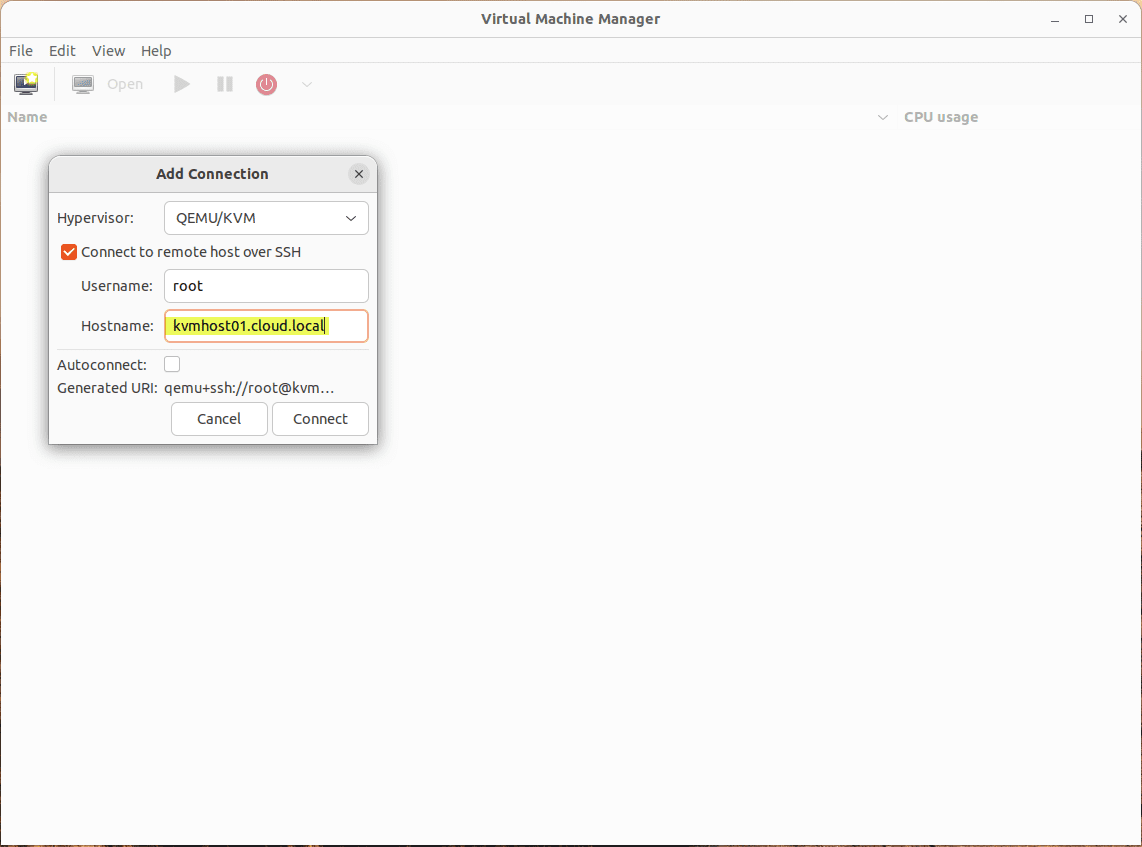
Task: Open the Hypervisor QEMU/KVM dropdown
Action: [267, 218]
